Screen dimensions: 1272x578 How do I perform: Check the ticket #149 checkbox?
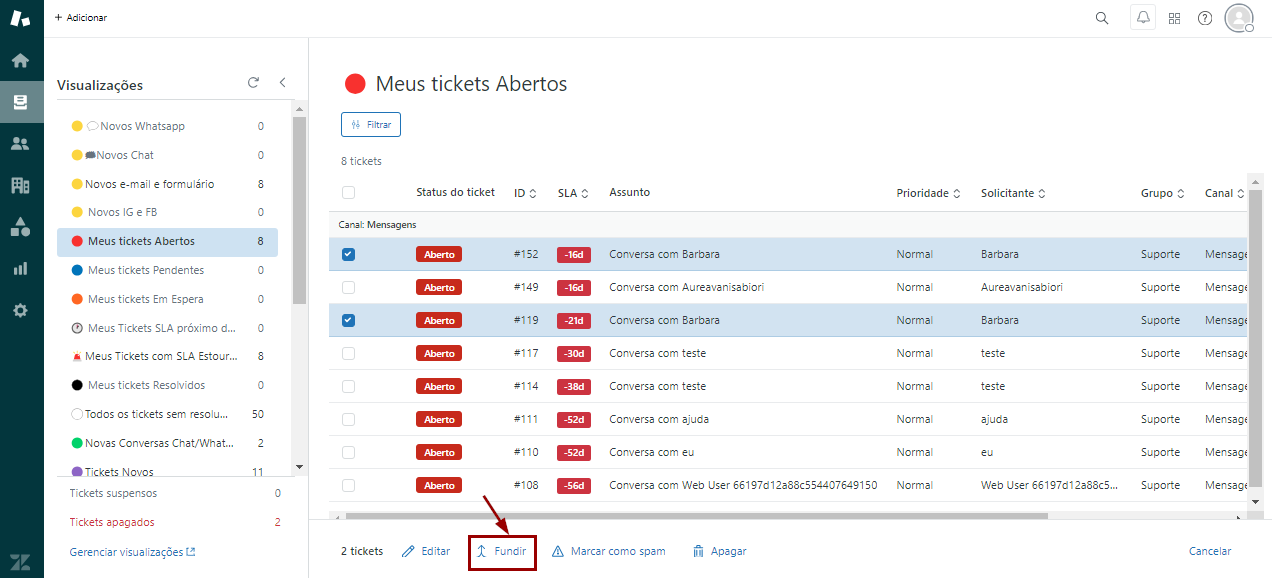(348, 287)
